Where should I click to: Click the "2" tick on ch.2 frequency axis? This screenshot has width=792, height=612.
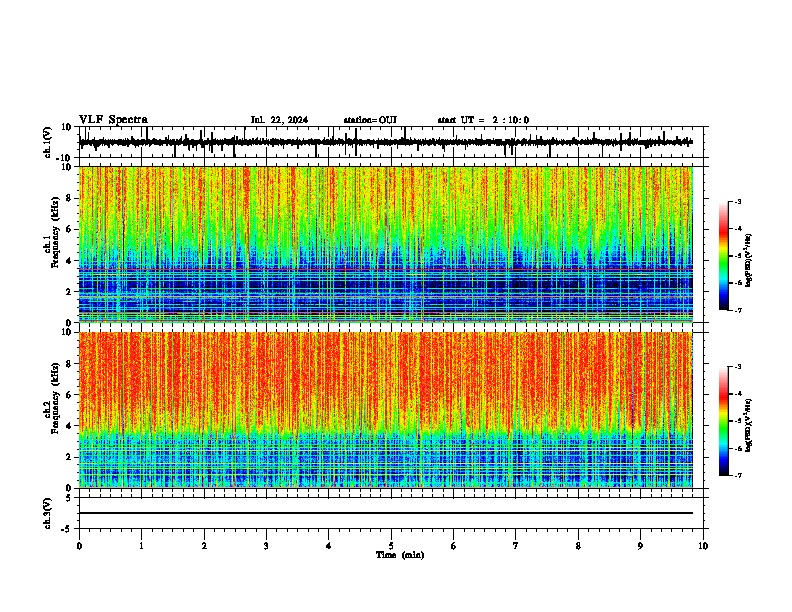[x=69, y=457]
